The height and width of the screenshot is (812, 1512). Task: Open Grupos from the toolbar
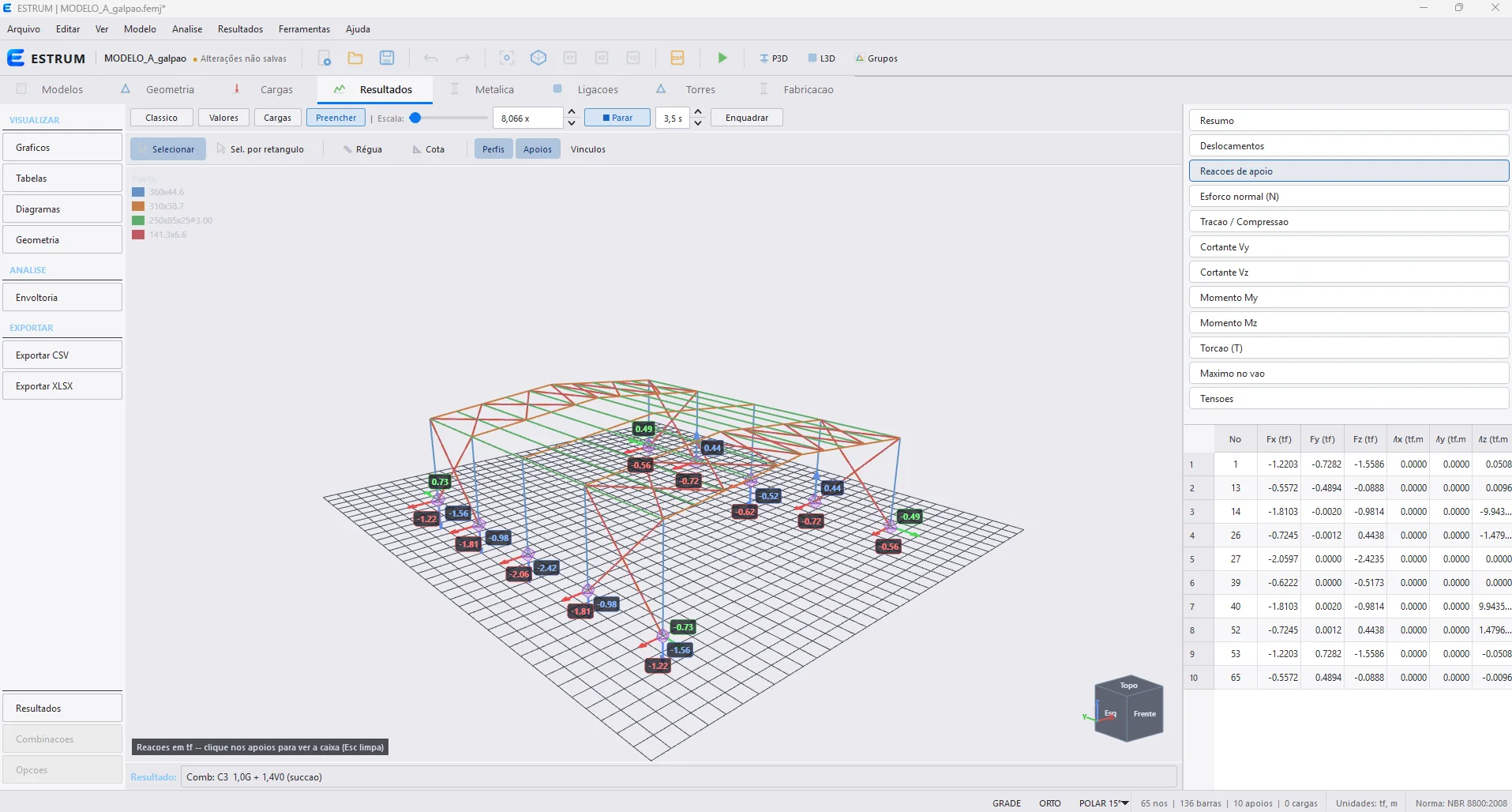pos(876,58)
